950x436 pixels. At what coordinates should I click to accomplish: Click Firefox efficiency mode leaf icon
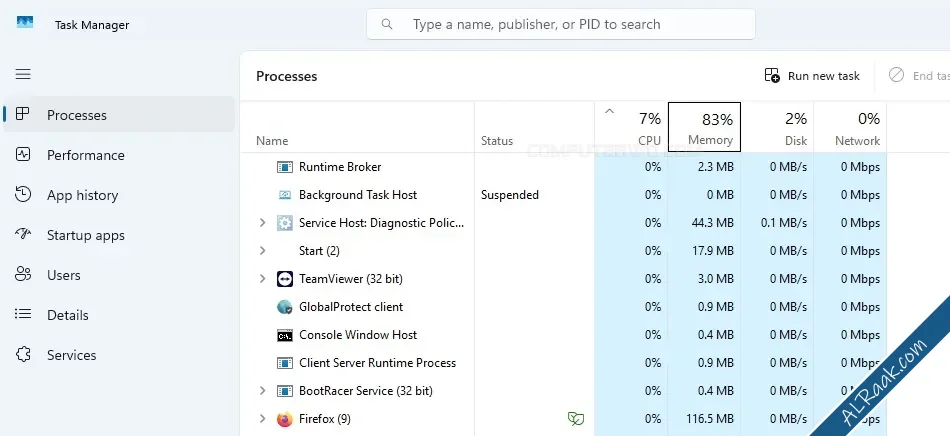(576, 418)
